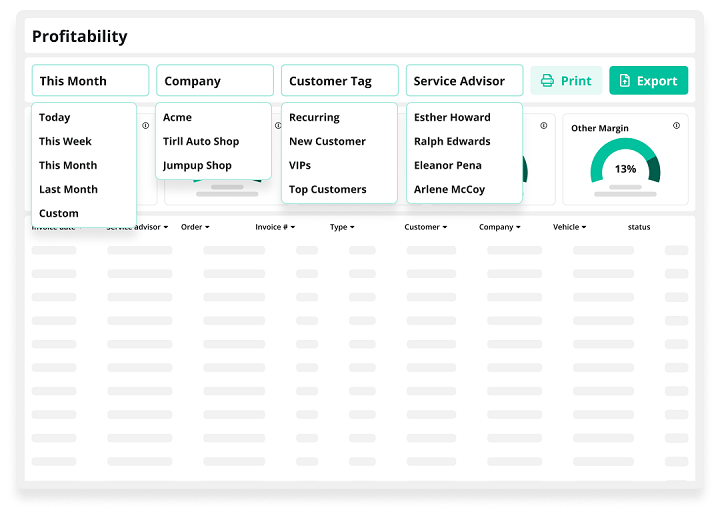
Task: Select Custom date range option
Action: pyautogui.click(x=59, y=213)
